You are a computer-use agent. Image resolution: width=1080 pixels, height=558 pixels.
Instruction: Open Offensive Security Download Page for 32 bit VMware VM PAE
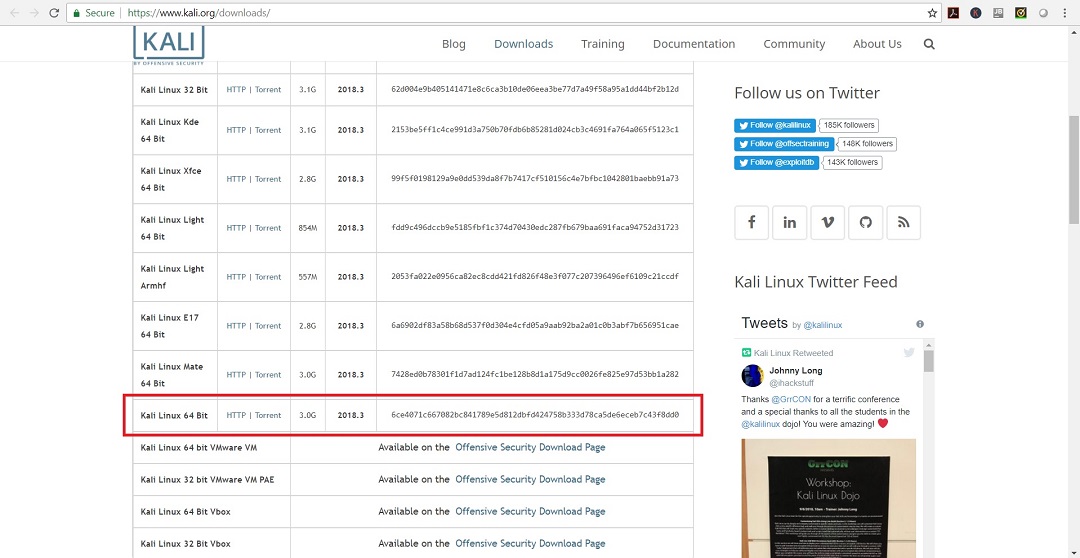click(x=530, y=479)
